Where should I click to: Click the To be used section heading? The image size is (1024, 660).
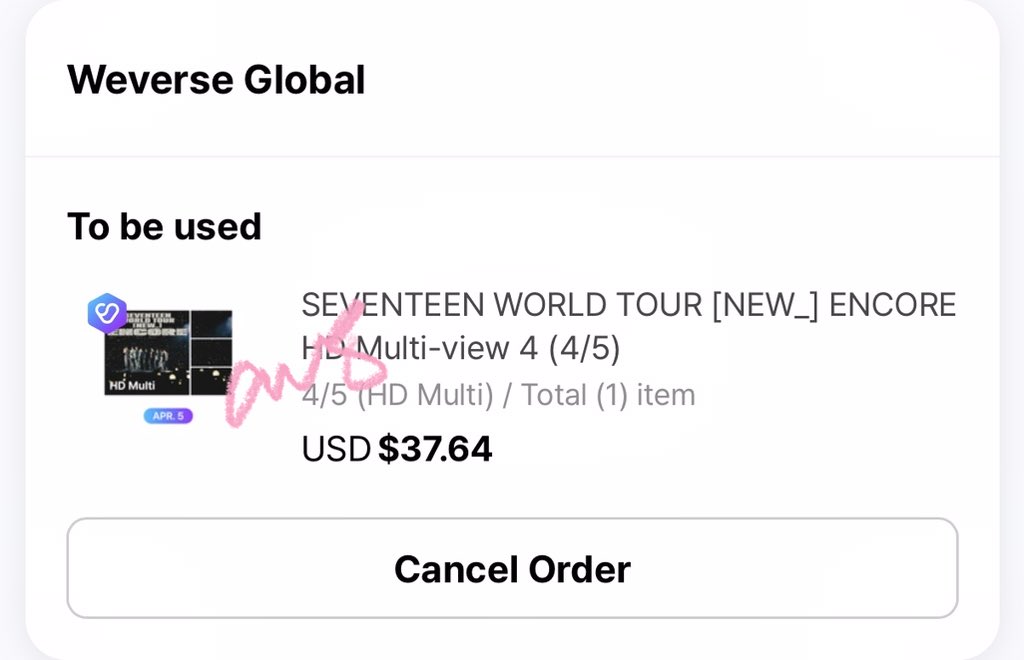pos(164,227)
